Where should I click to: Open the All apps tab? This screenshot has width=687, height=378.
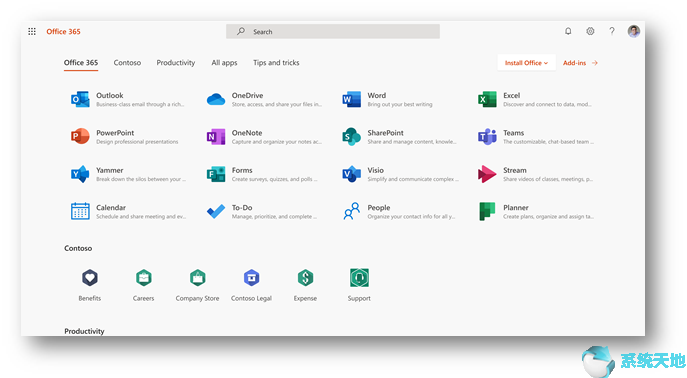224,63
